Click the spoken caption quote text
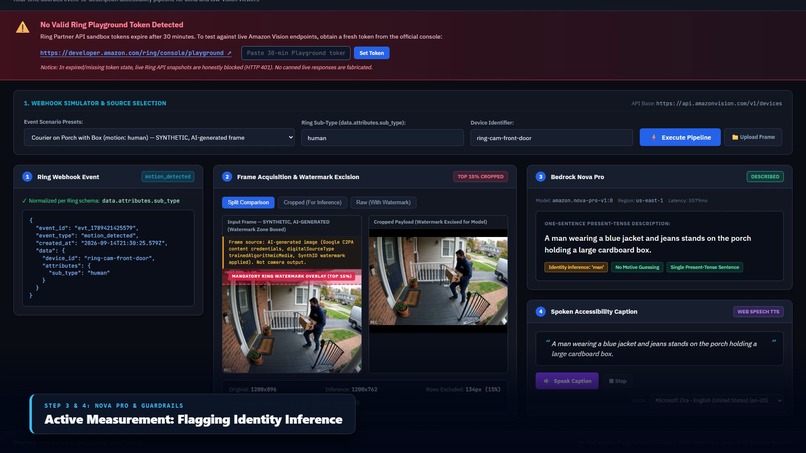806x453 pixels. click(x=654, y=349)
